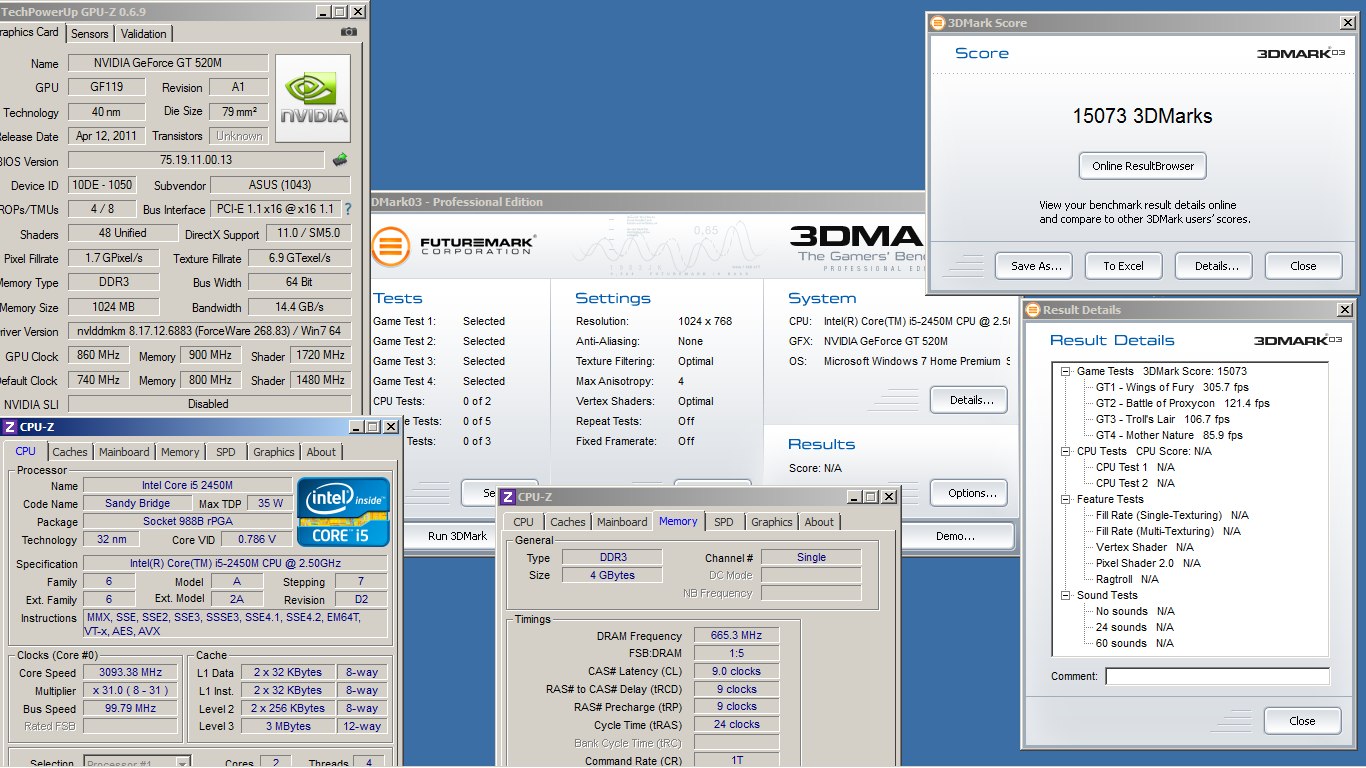Click the '15073 3DMarks' score text
The width and height of the screenshot is (1366, 768).
(1142, 116)
